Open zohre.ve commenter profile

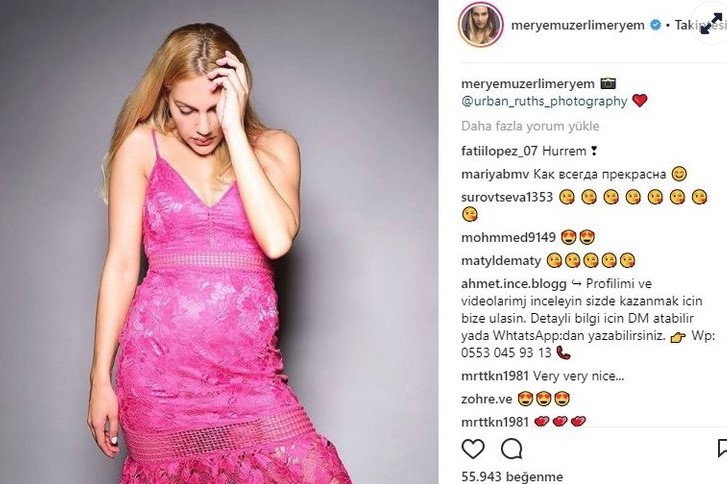(487, 399)
